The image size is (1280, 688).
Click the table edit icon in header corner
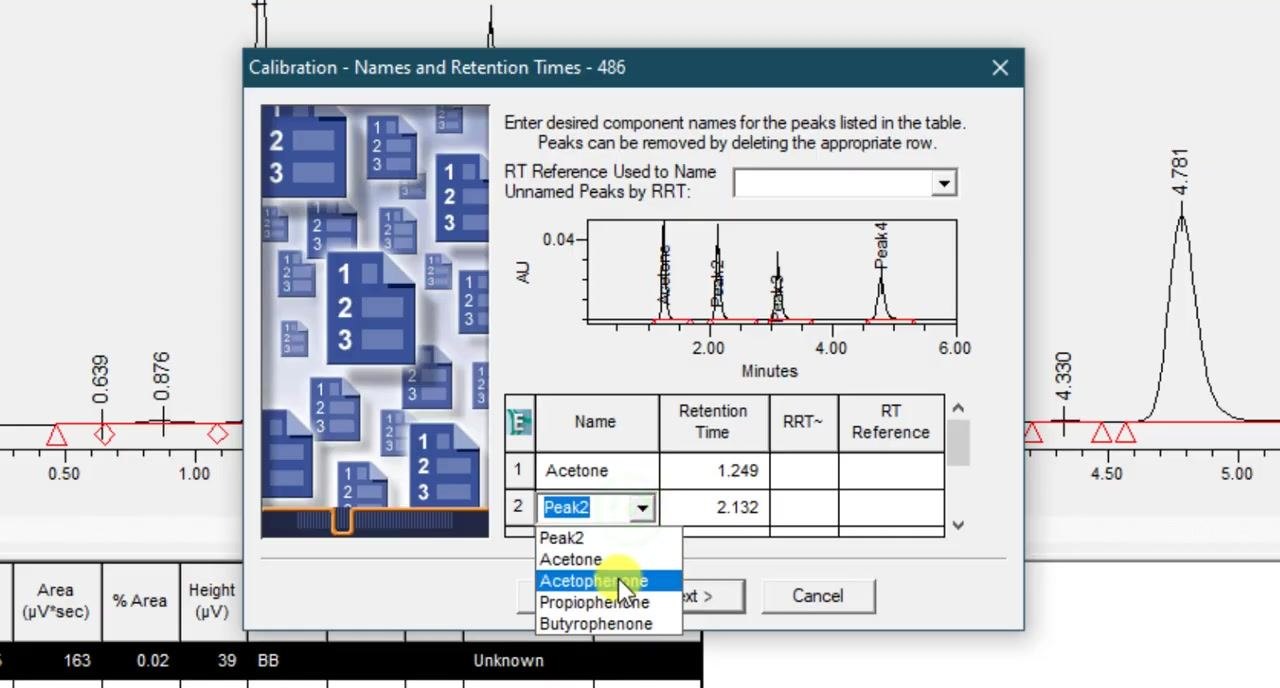519,422
